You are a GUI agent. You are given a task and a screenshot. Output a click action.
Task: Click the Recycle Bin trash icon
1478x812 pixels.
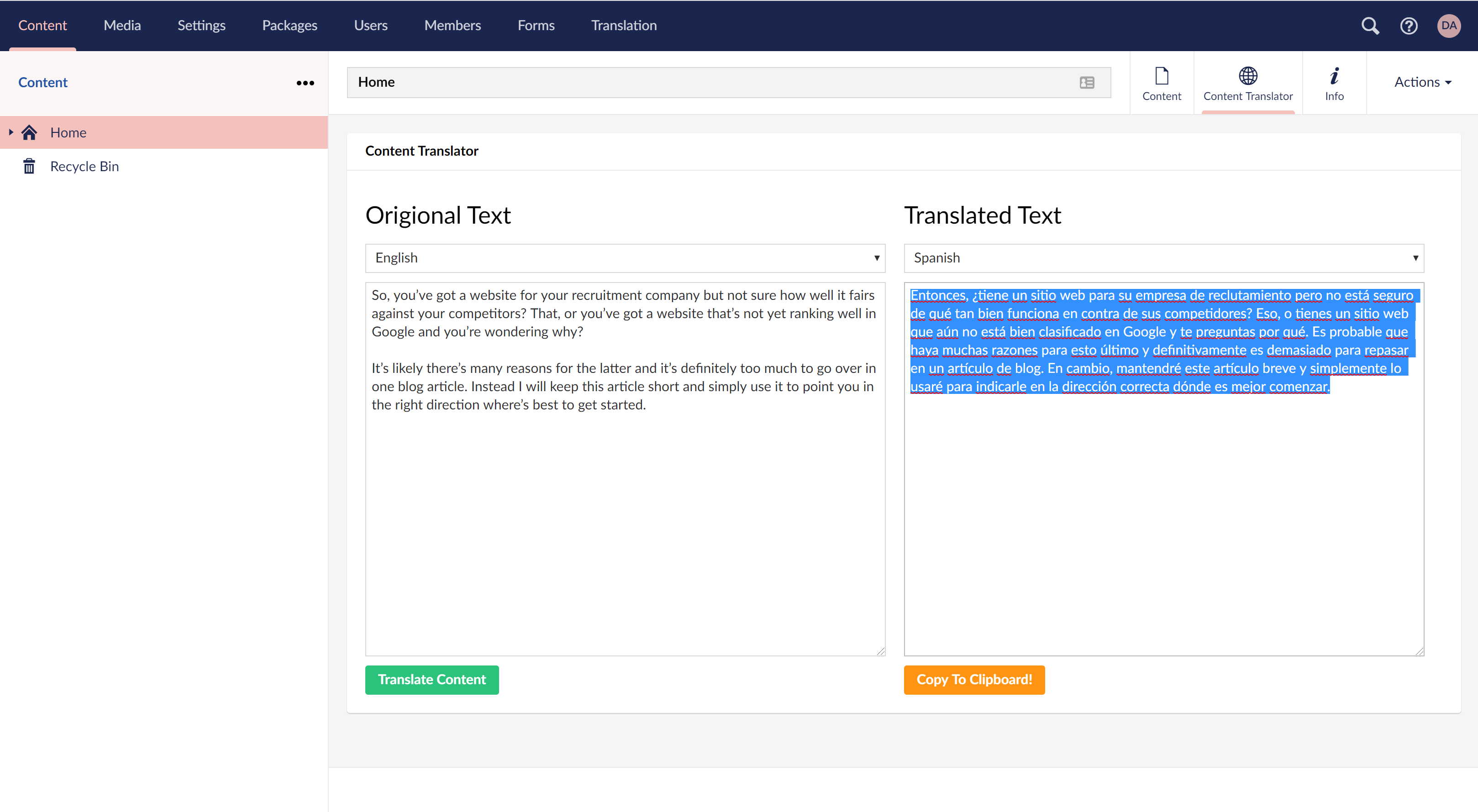pyautogui.click(x=29, y=166)
